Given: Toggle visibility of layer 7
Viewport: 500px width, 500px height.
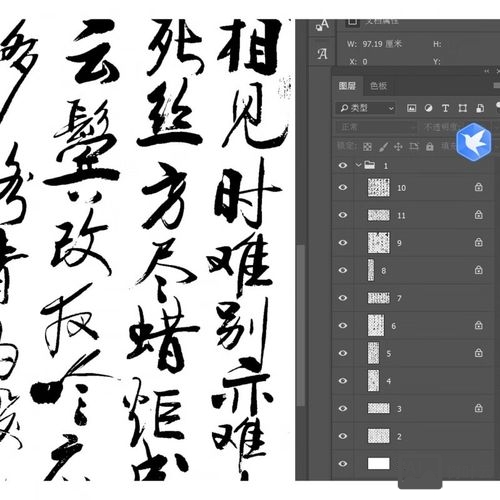Looking at the screenshot, I should pos(343,298).
